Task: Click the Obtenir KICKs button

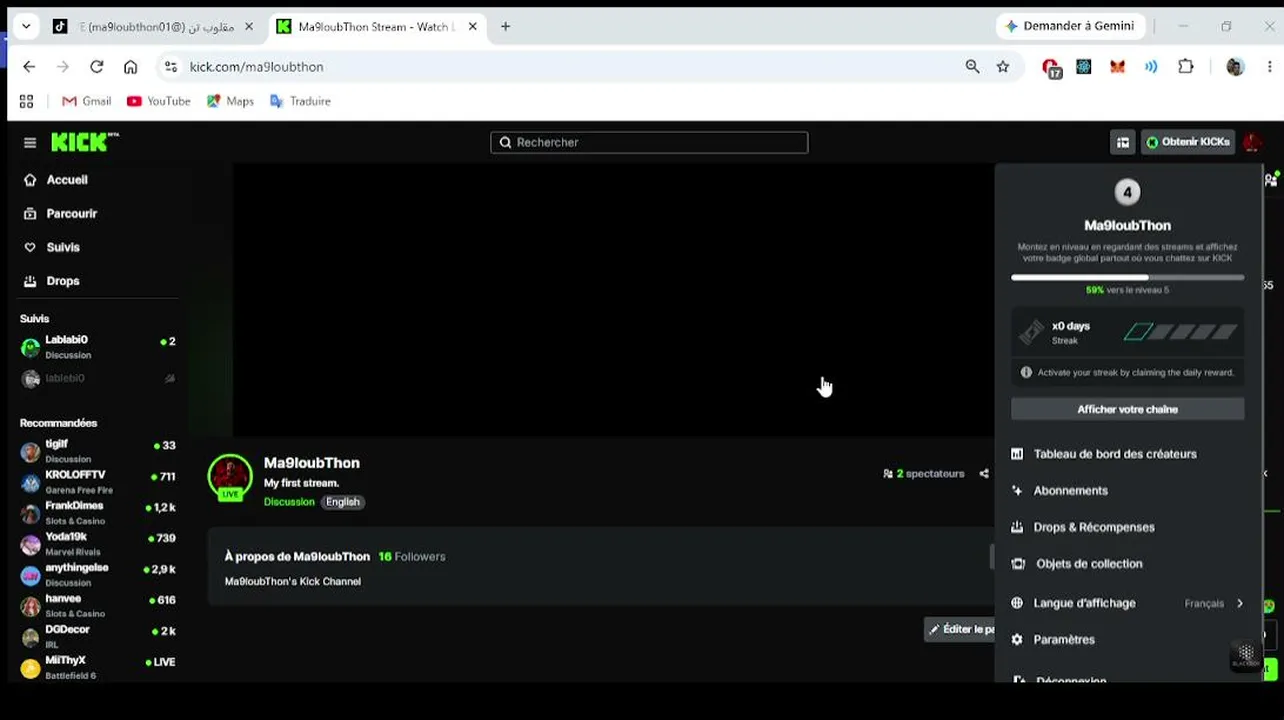Action: (1189, 142)
